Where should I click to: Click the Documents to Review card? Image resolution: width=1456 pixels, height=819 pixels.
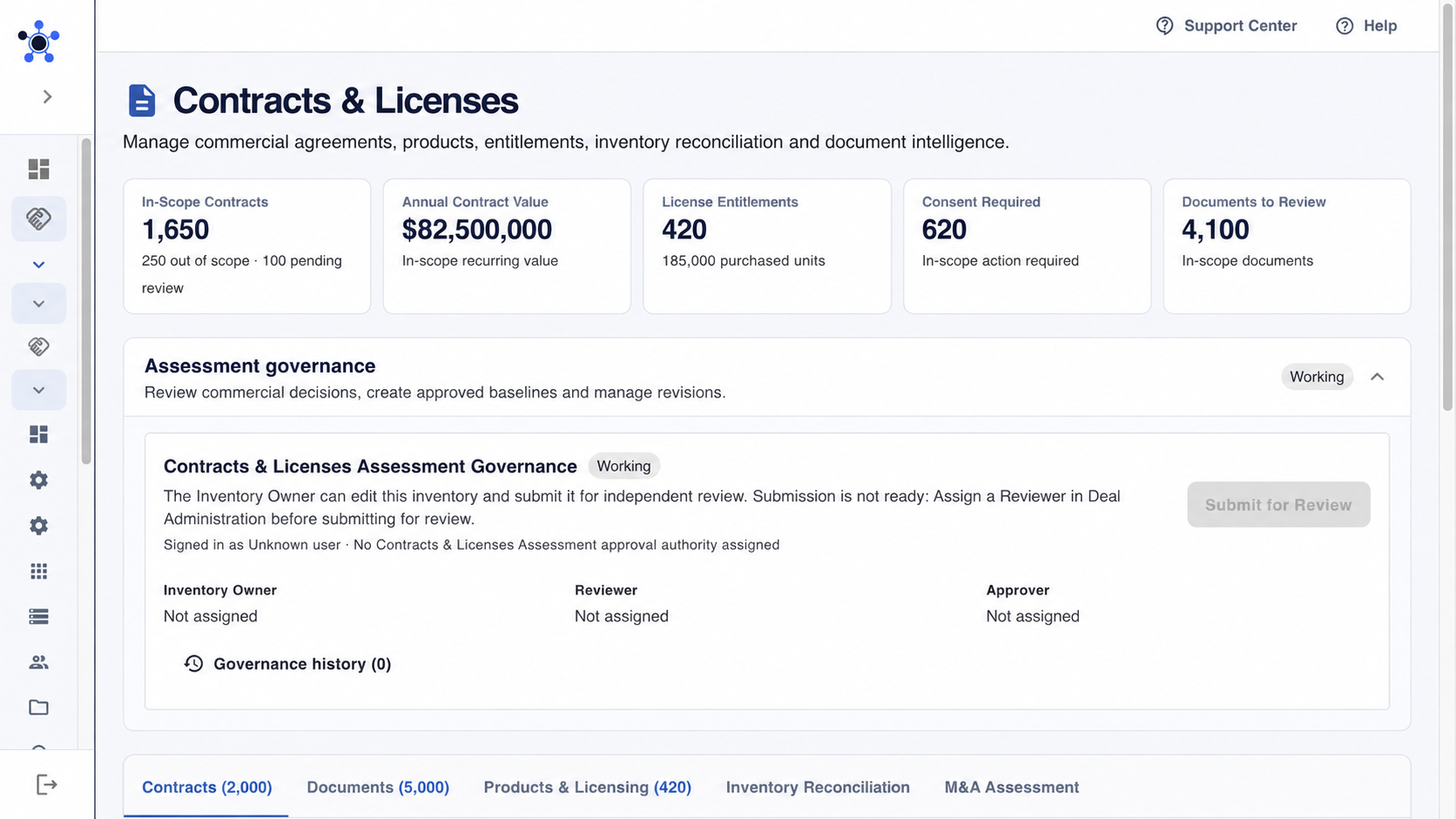pyautogui.click(x=1287, y=246)
